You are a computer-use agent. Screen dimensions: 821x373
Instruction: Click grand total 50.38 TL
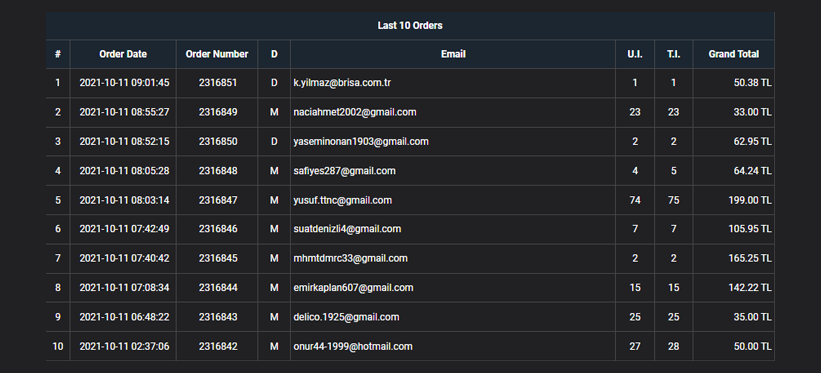click(752, 83)
